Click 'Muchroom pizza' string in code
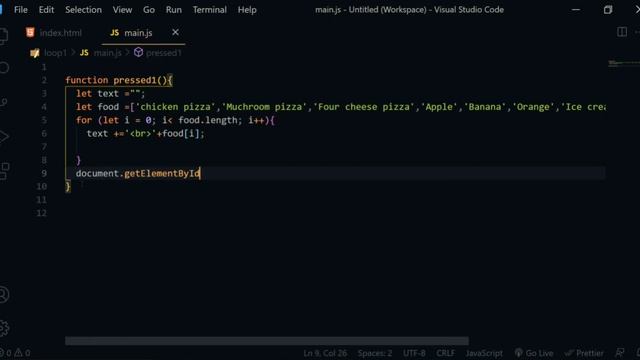Viewport: 640px width, 360px height. click(x=264, y=107)
